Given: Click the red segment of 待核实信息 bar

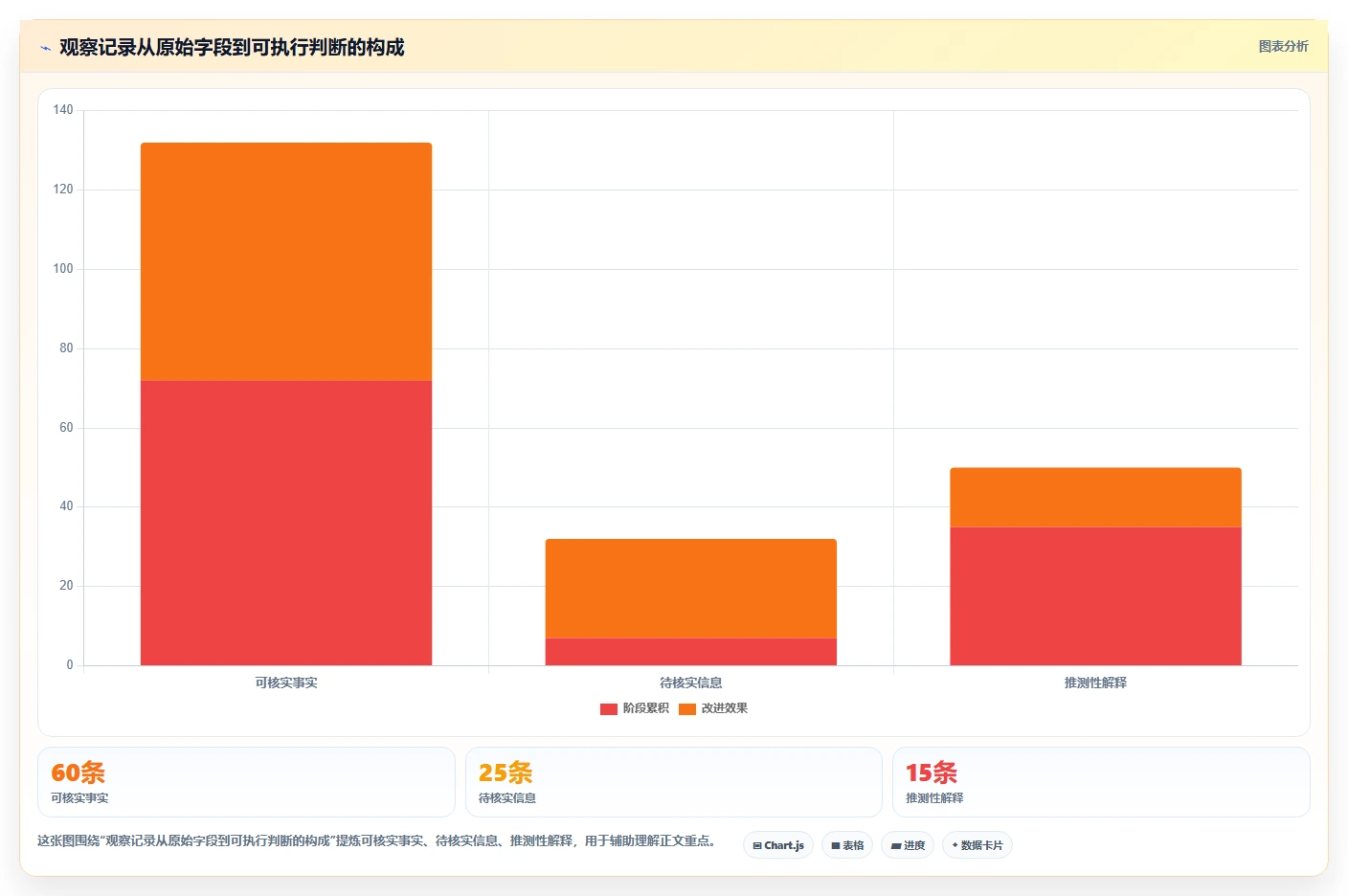Looking at the screenshot, I should [x=691, y=652].
